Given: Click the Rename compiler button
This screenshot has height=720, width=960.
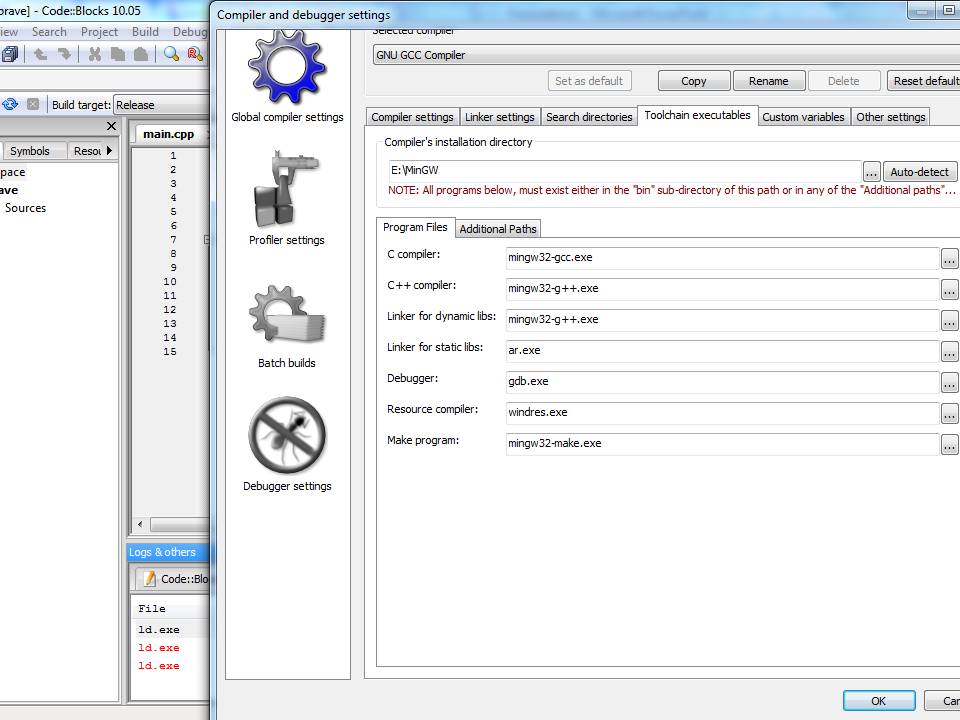Looking at the screenshot, I should [x=768, y=81].
